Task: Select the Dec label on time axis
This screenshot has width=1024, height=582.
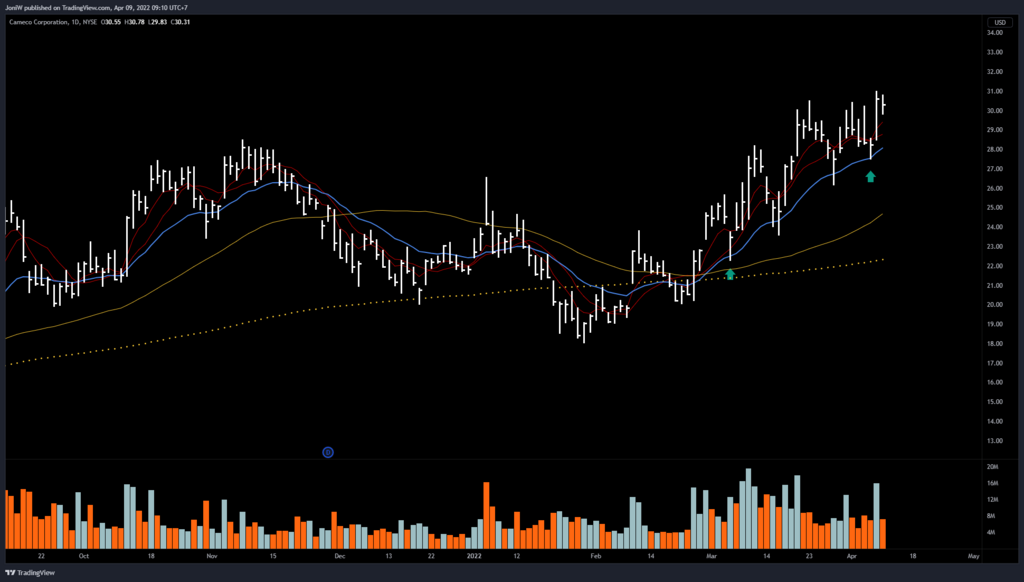Action: (x=338, y=554)
